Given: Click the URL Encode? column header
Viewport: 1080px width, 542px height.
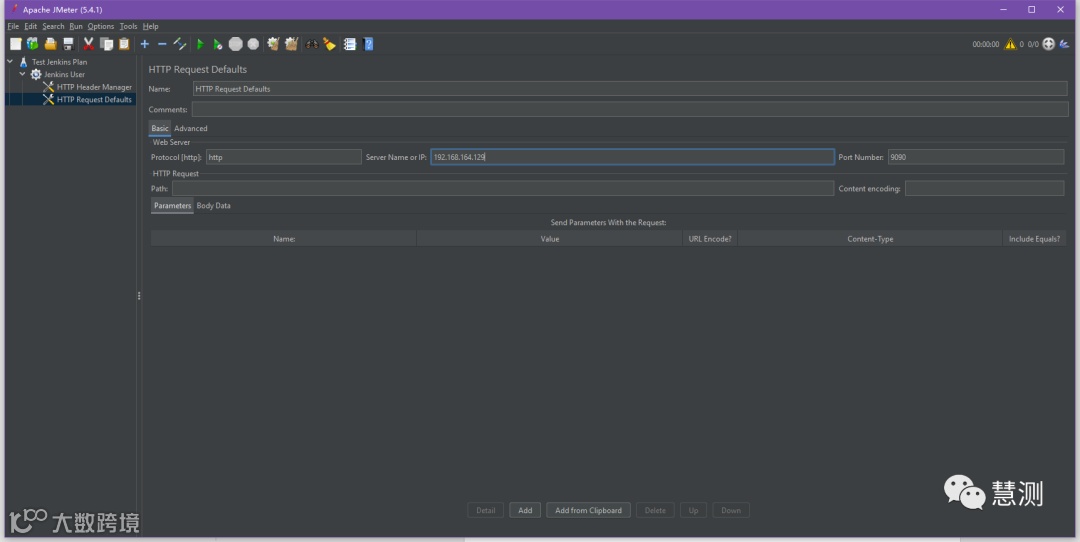Looking at the screenshot, I should tap(709, 239).
